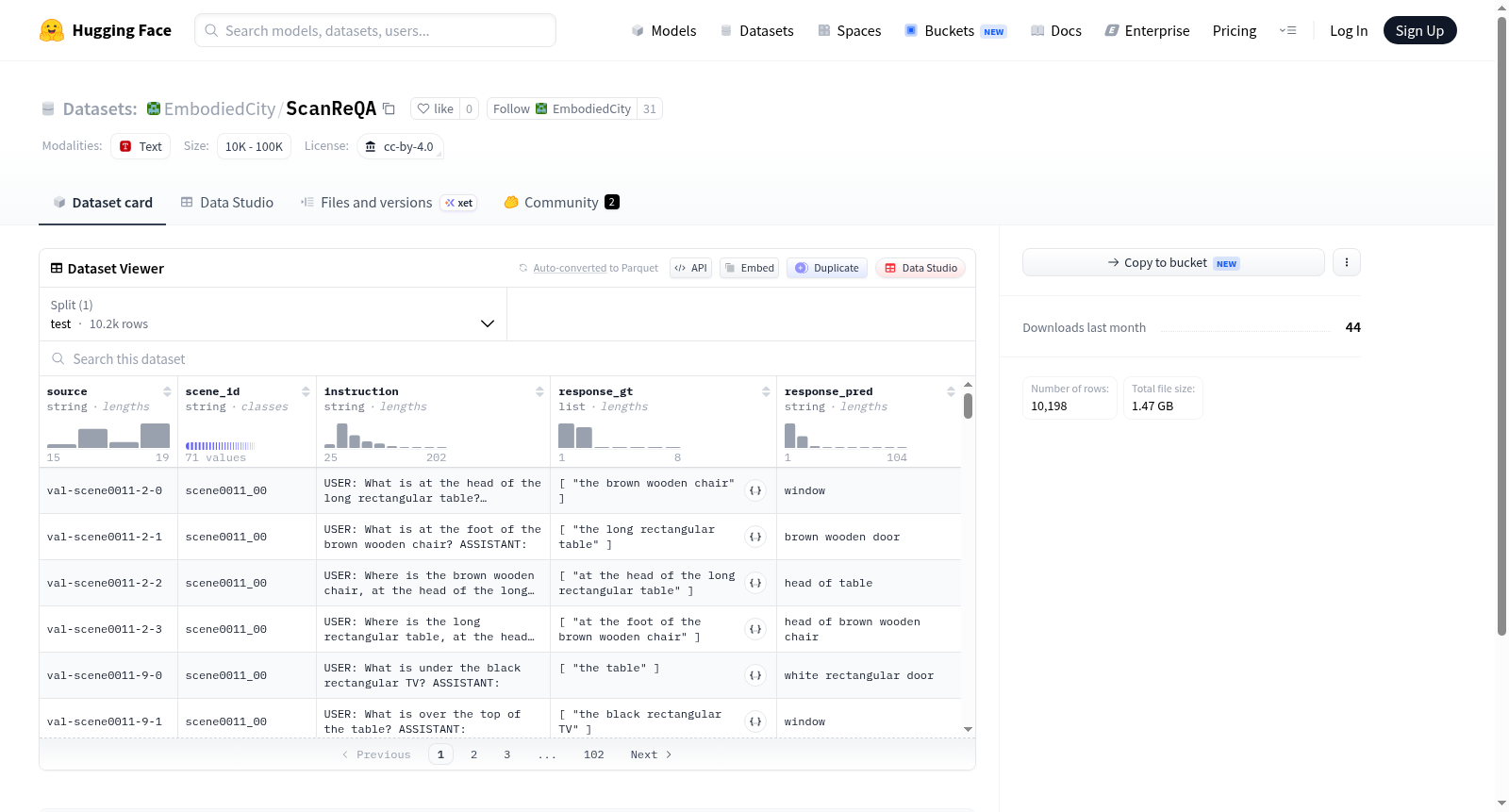Open the more navigation menu icon
Viewport: 1509px width, 812px height.
1287,30
